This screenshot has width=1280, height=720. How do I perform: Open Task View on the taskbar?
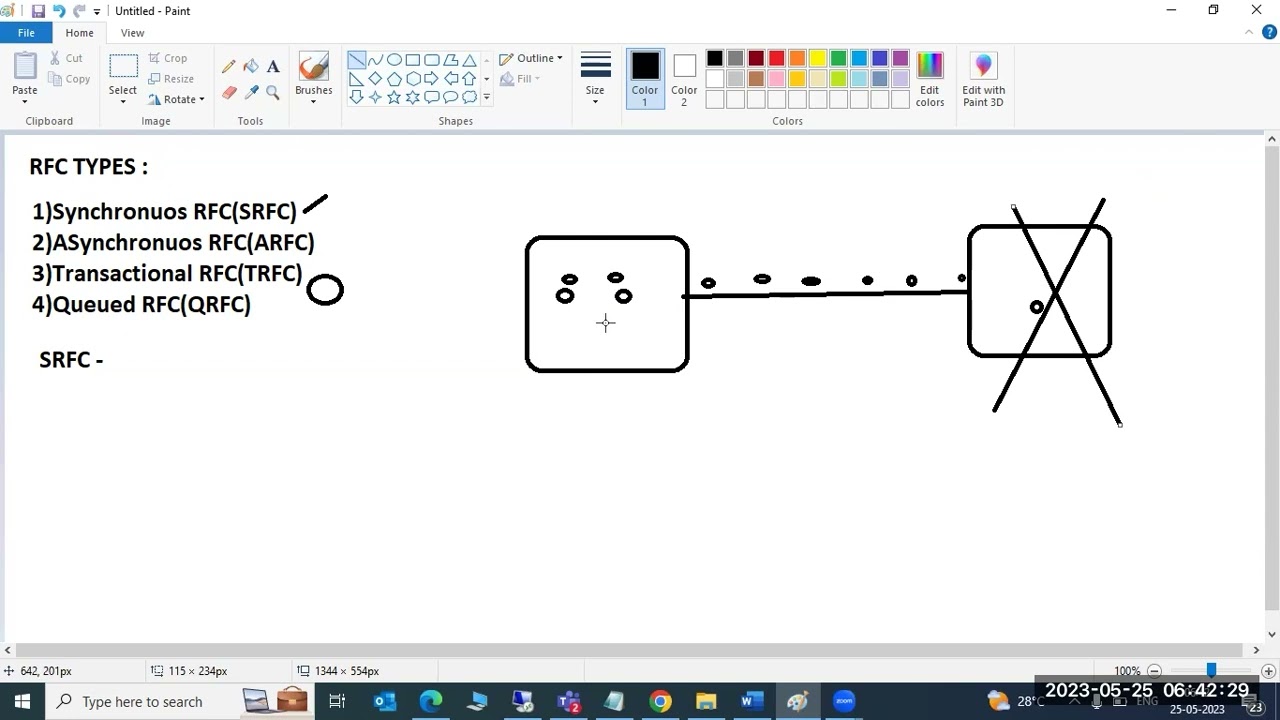click(337, 702)
